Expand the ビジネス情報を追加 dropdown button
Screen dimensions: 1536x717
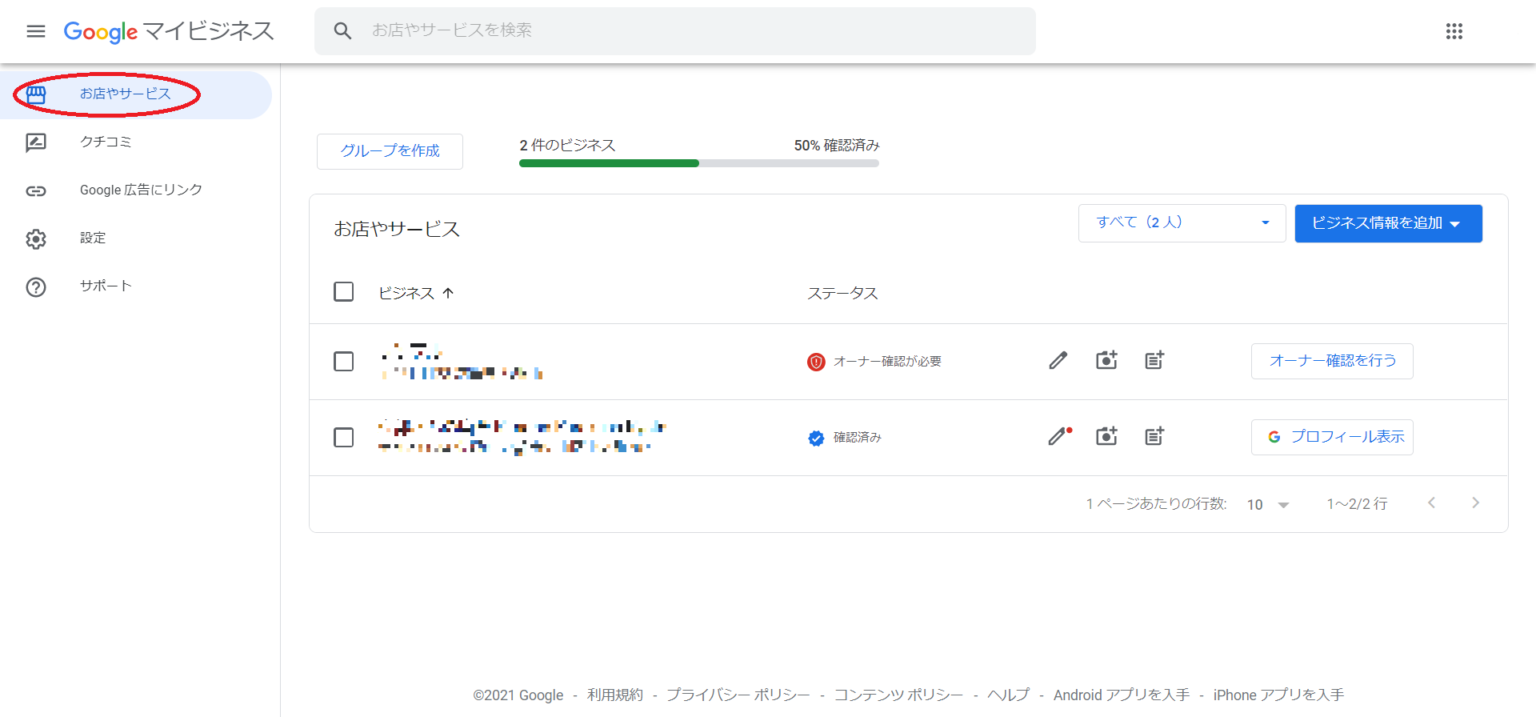coord(1387,224)
